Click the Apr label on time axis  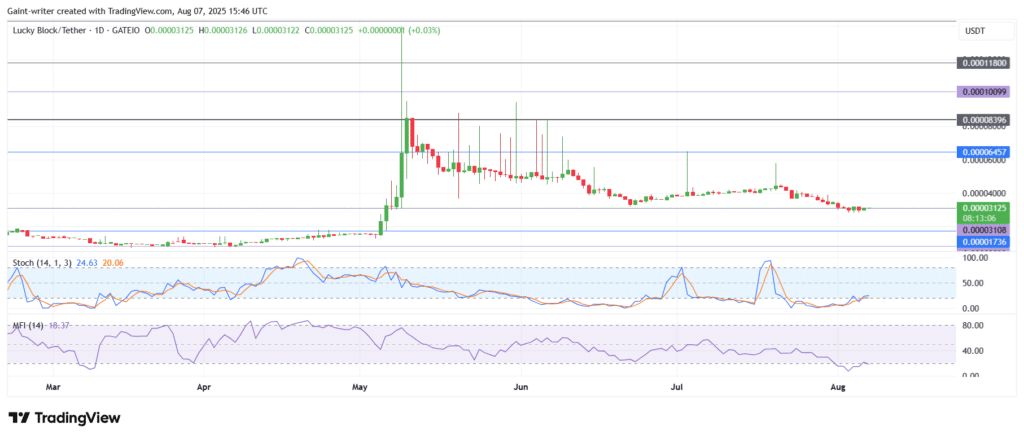[x=204, y=388]
